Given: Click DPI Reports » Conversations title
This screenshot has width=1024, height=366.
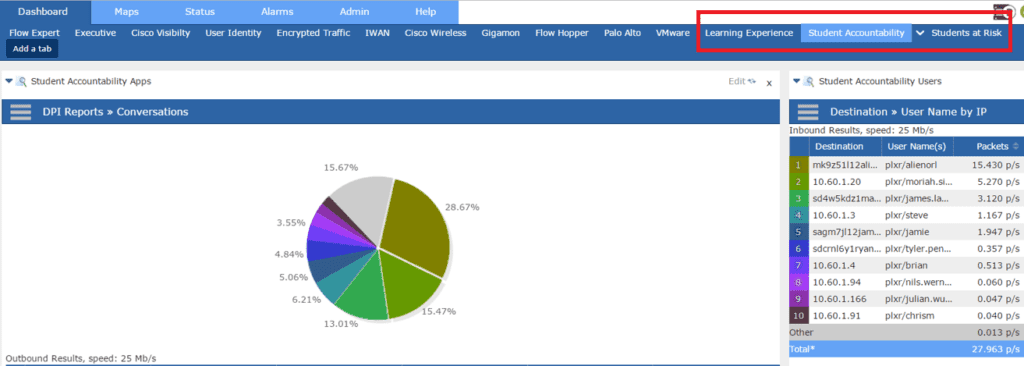Looking at the screenshot, I should pyautogui.click(x=116, y=112).
